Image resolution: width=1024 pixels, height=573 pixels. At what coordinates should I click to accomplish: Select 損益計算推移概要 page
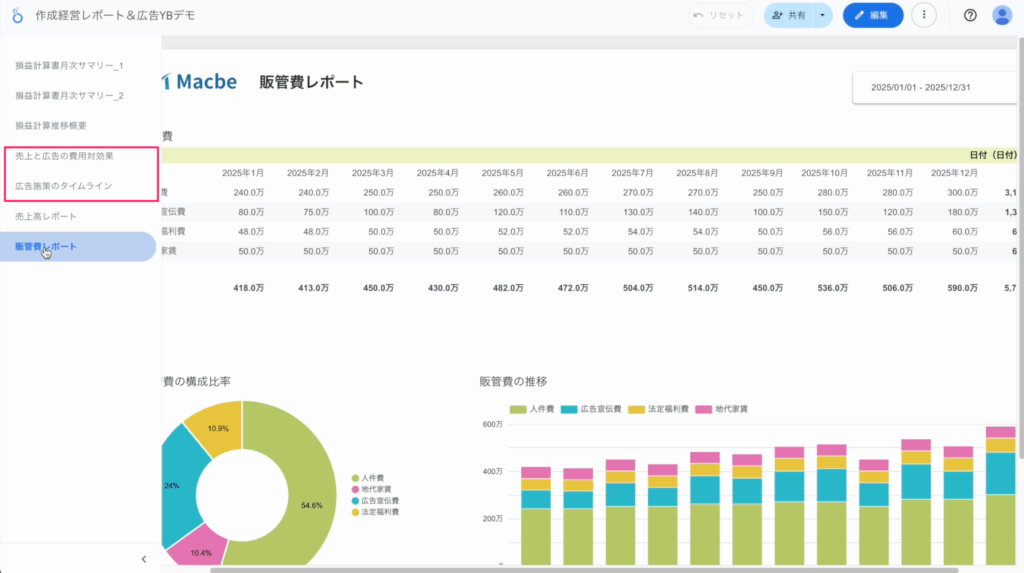(51, 126)
